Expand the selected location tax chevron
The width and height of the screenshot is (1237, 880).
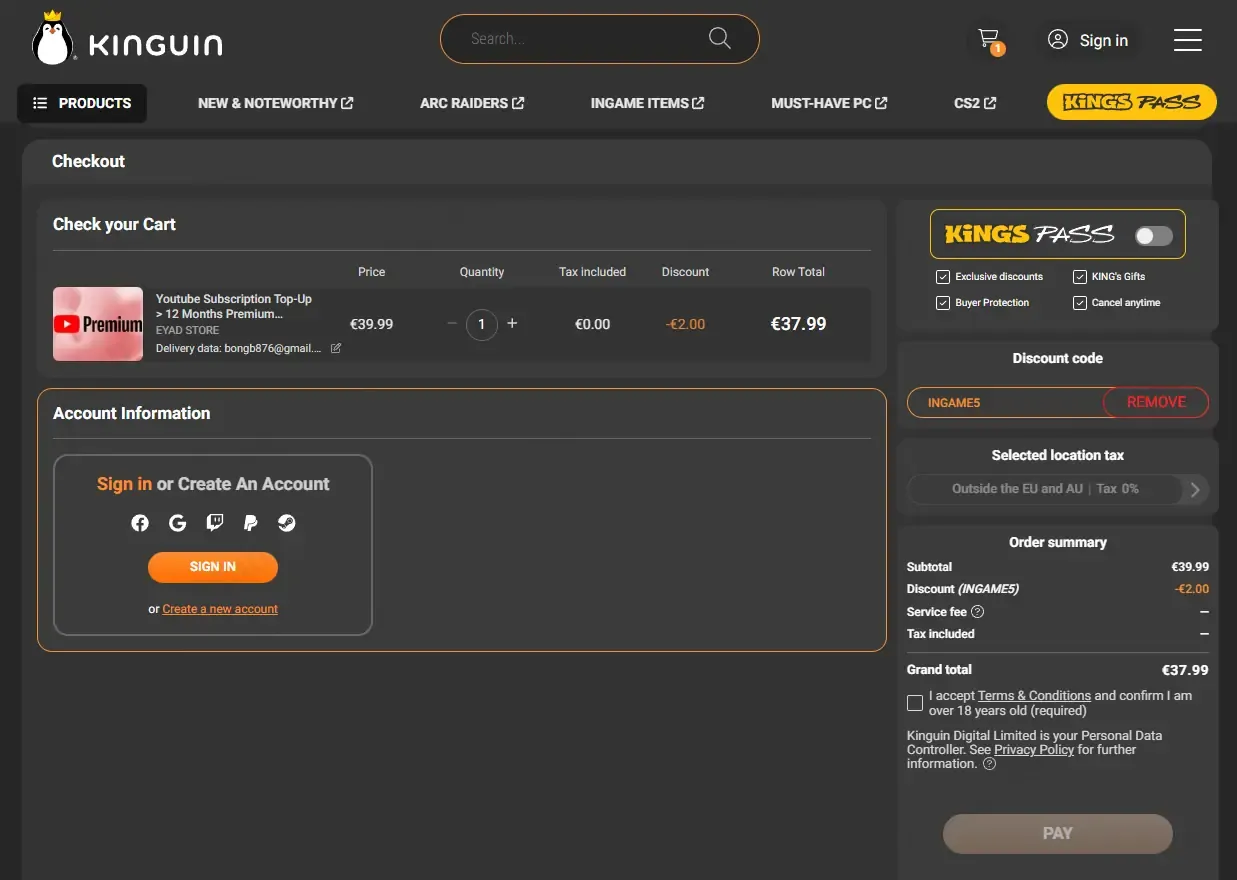point(1194,490)
